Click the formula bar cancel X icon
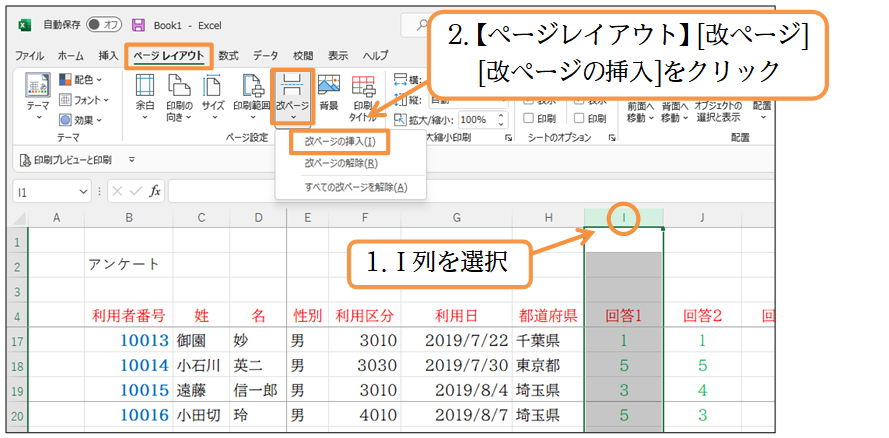The image size is (889, 438). (x=117, y=192)
